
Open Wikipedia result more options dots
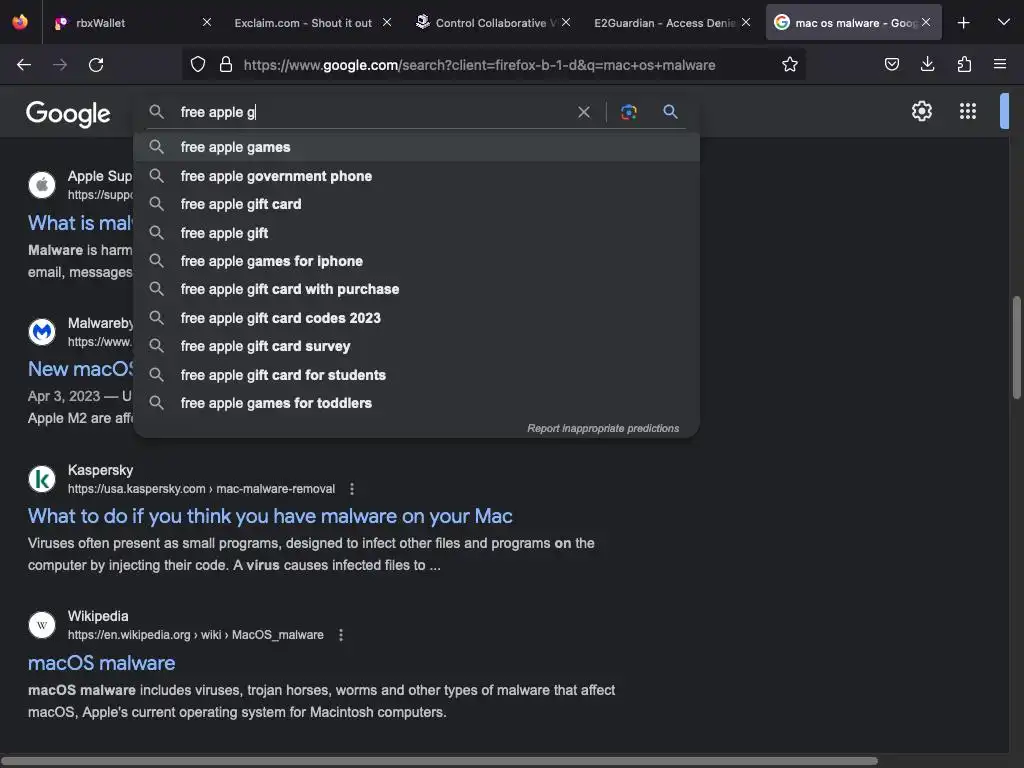pos(341,635)
